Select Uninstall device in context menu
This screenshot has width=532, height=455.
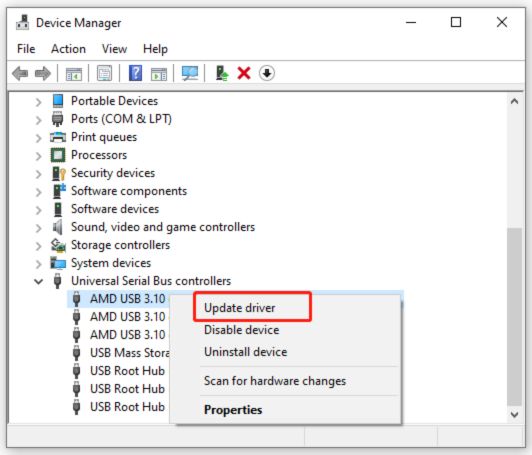coord(246,352)
